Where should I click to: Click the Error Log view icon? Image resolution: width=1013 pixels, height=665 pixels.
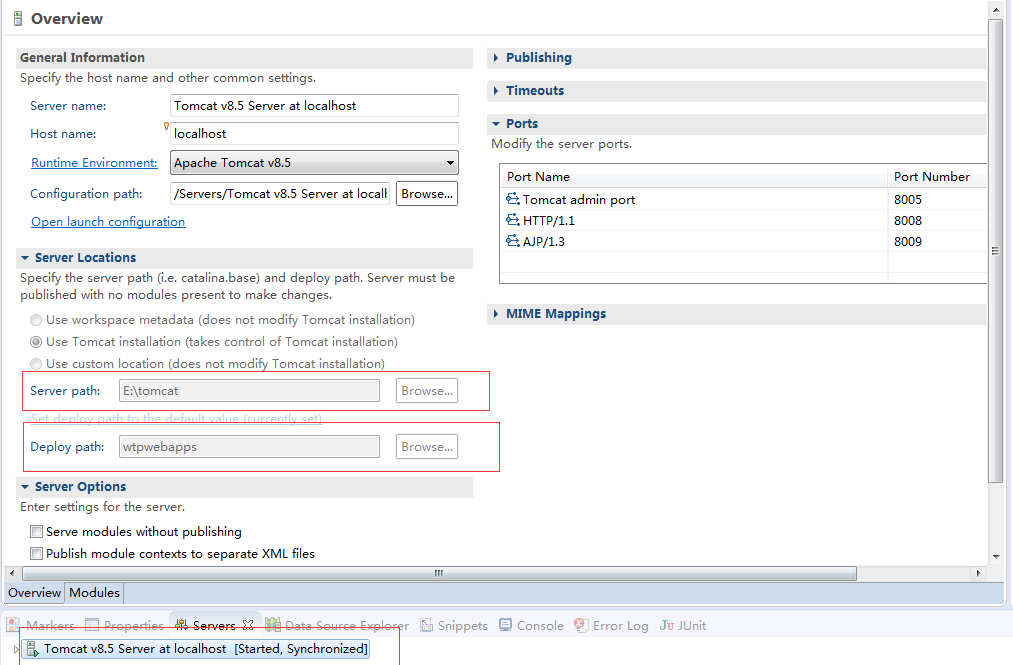tap(581, 625)
